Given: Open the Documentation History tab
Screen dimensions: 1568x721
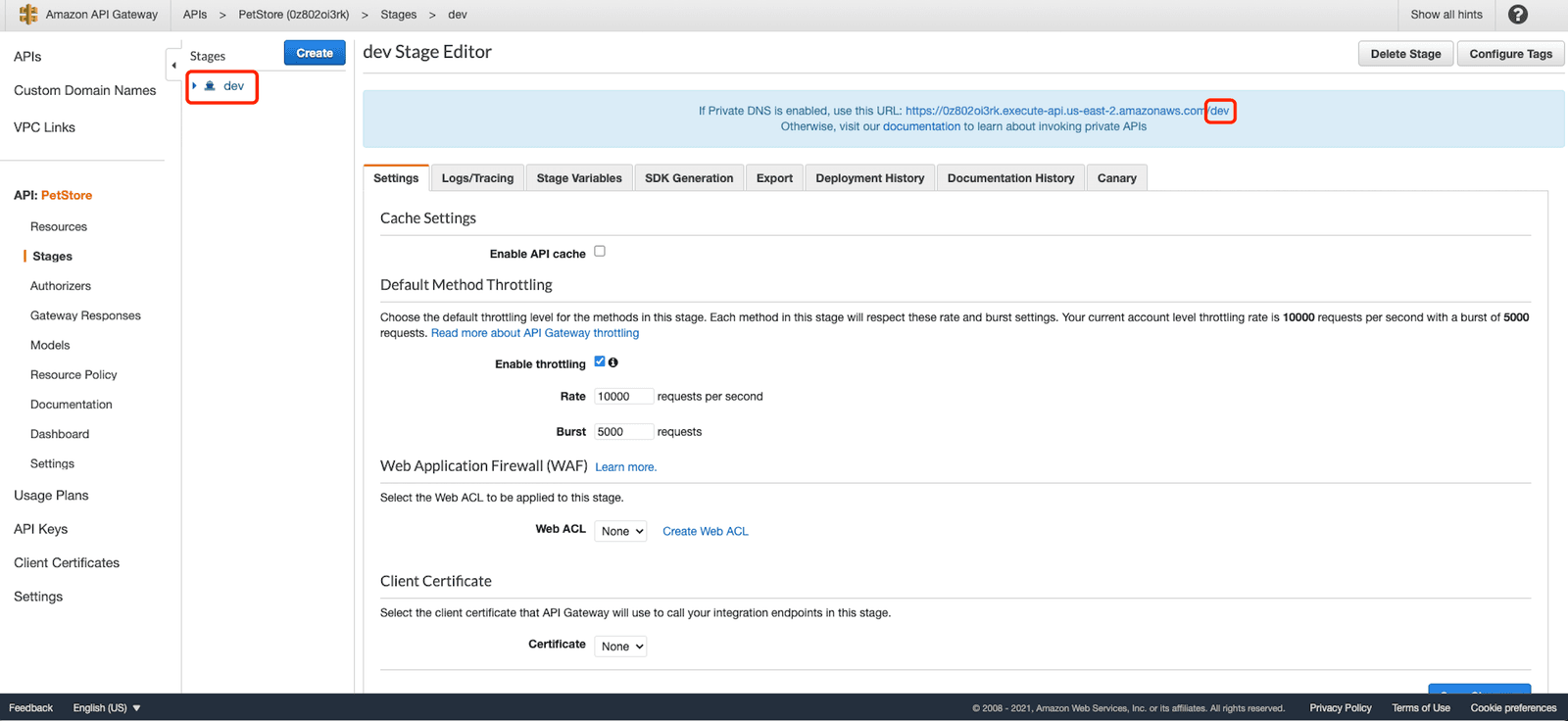Looking at the screenshot, I should pos(1010,178).
